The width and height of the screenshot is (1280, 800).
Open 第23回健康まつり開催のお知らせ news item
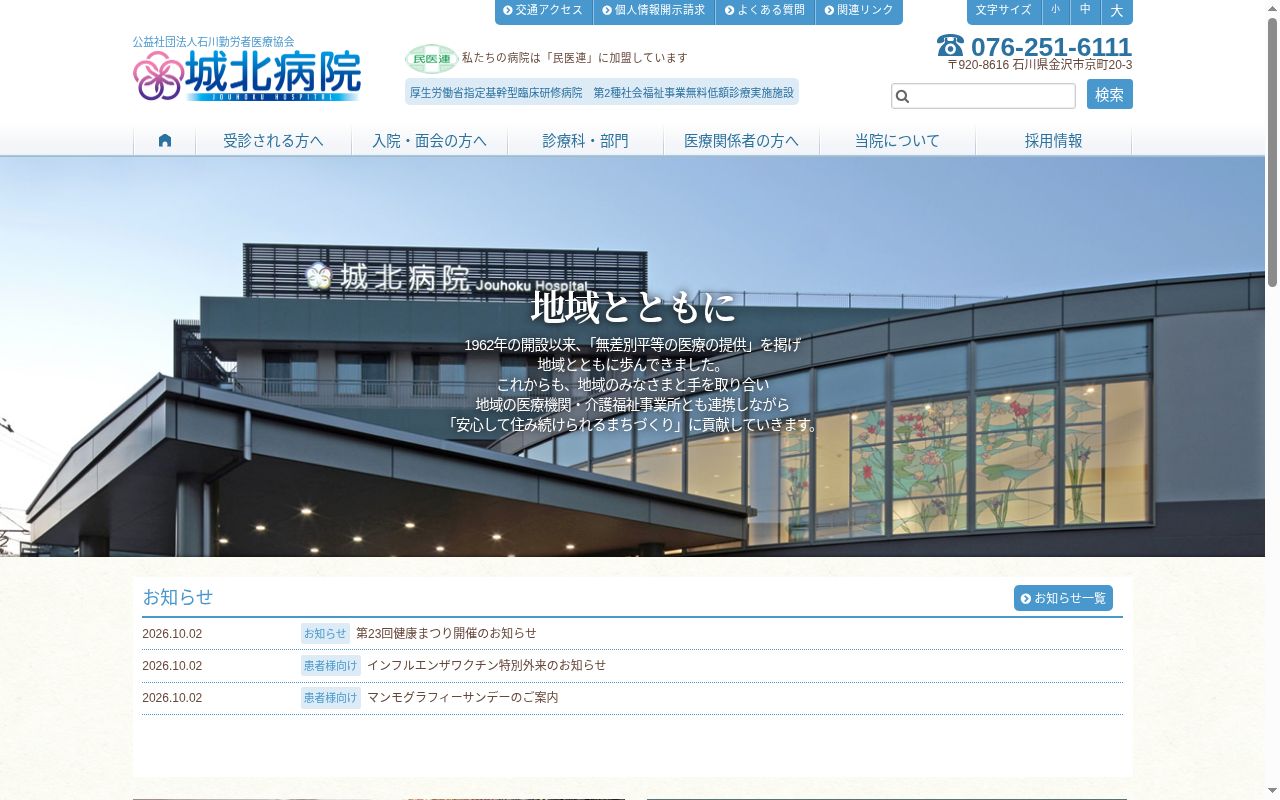pos(446,633)
